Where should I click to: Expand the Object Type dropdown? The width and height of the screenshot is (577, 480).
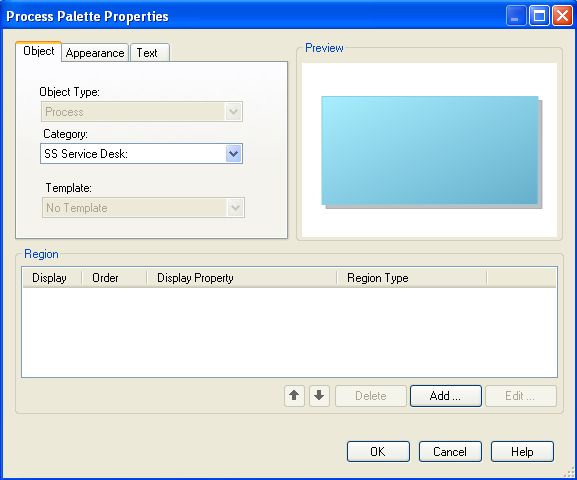click(x=233, y=112)
